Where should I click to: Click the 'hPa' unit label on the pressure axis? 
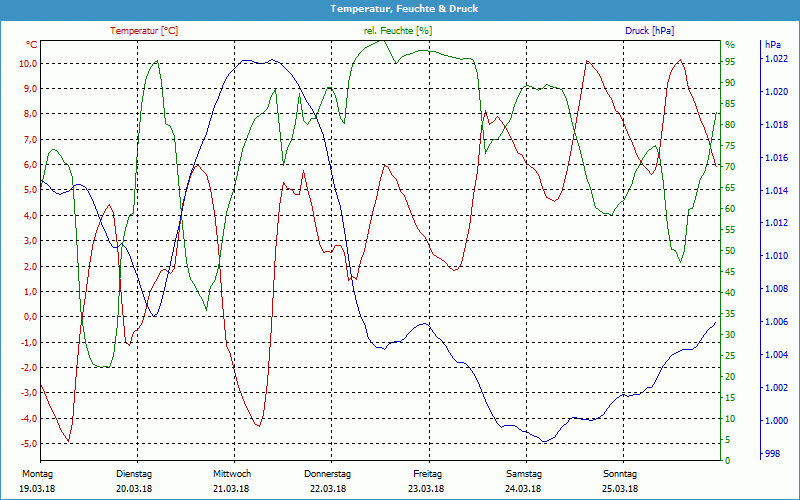[x=772, y=45]
